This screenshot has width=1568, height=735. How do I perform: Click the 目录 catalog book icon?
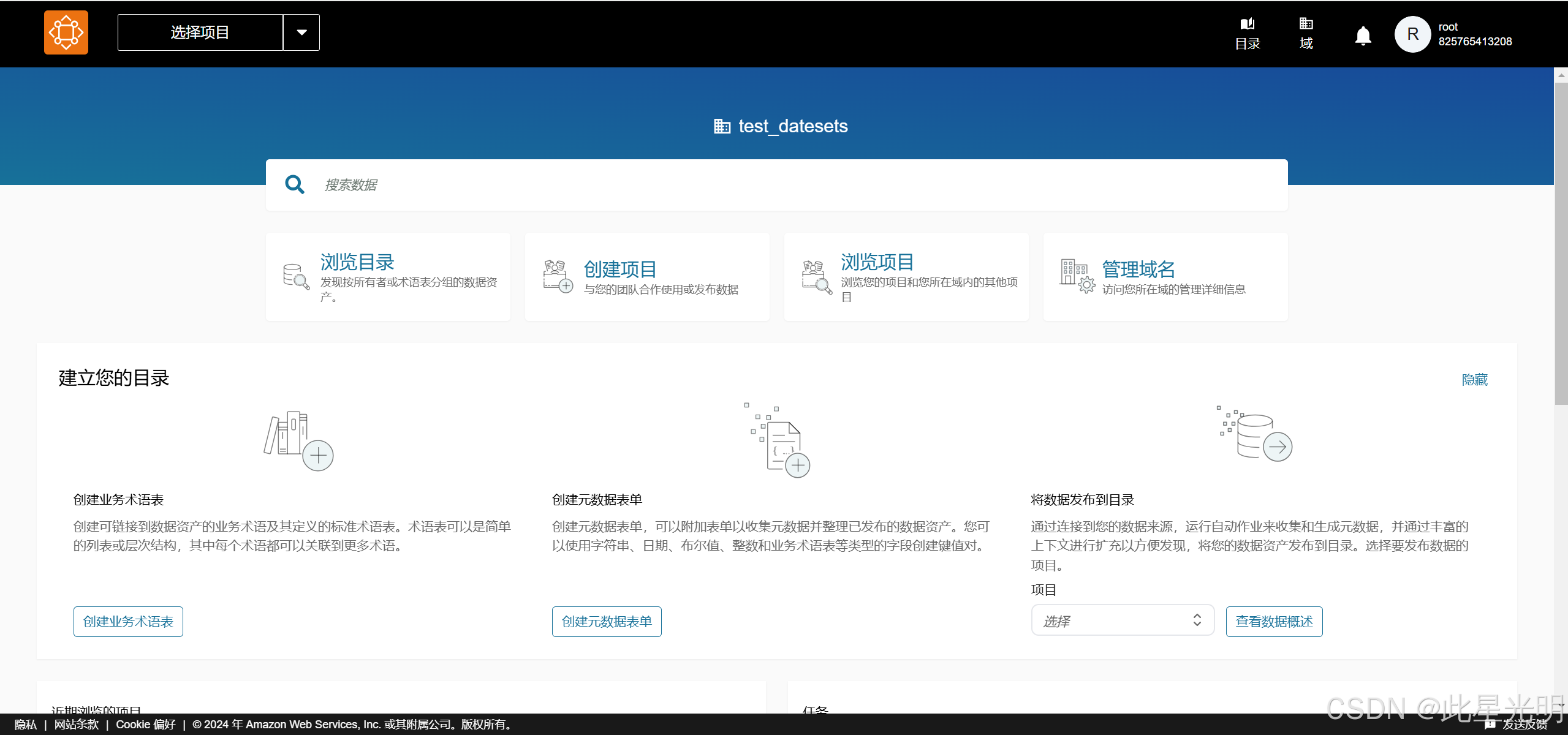pos(1247,24)
